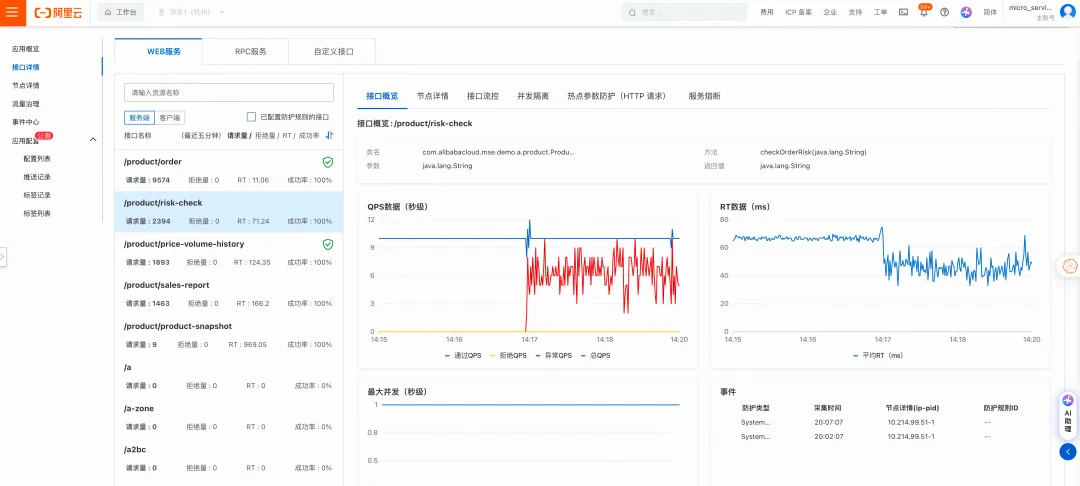The width and height of the screenshot is (1080, 486).
Task: Open 配置列表 in sidebar
Action: [37, 159]
